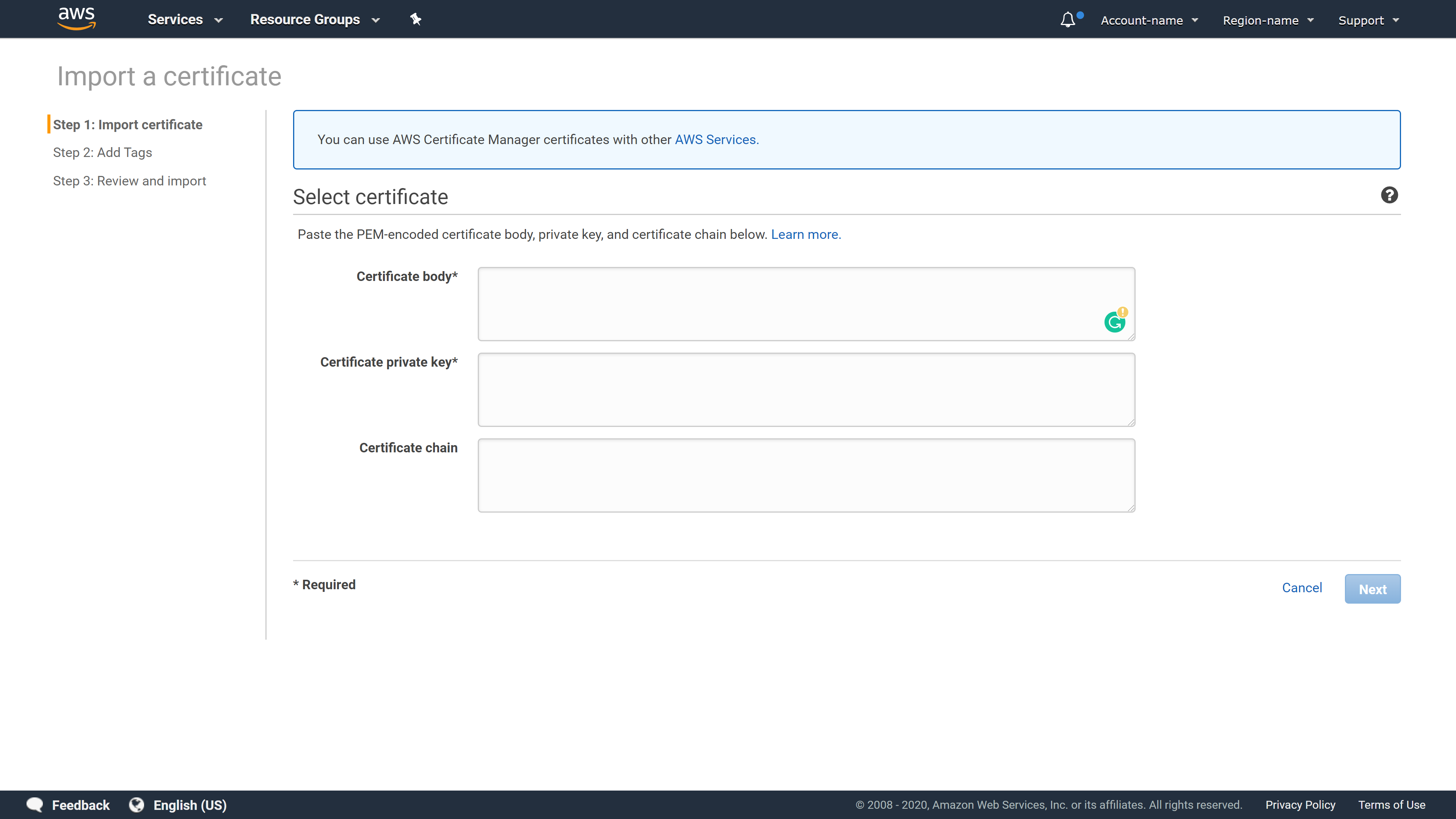Click the Grammarly icon in Certificate body
This screenshot has height=819, width=1456.
pyautogui.click(x=1115, y=322)
